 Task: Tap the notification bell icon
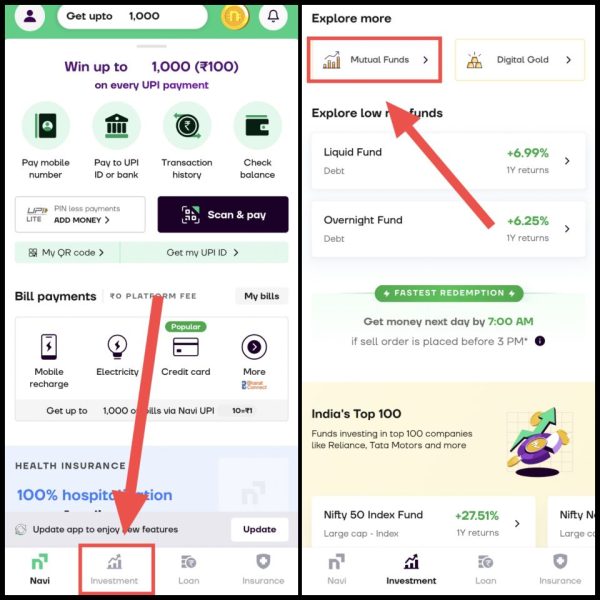point(273,16)
